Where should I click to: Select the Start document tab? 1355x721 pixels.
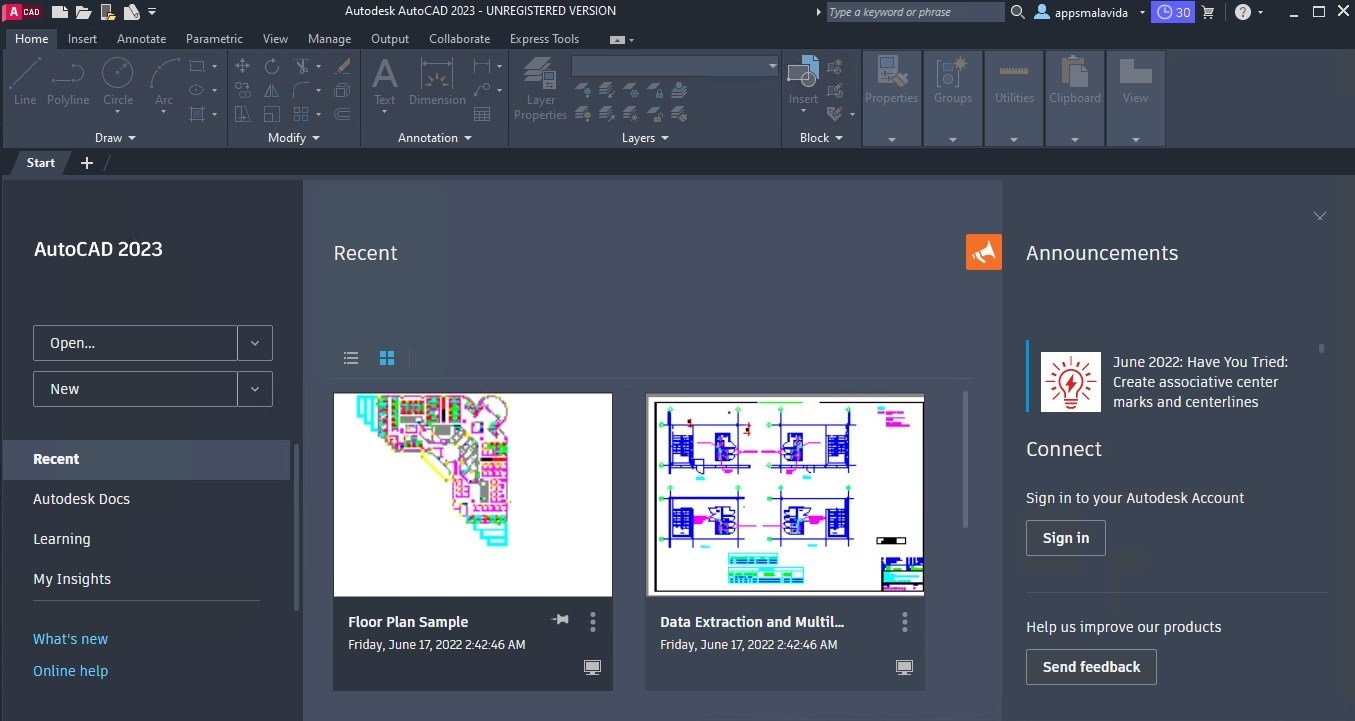pos(41,162)
